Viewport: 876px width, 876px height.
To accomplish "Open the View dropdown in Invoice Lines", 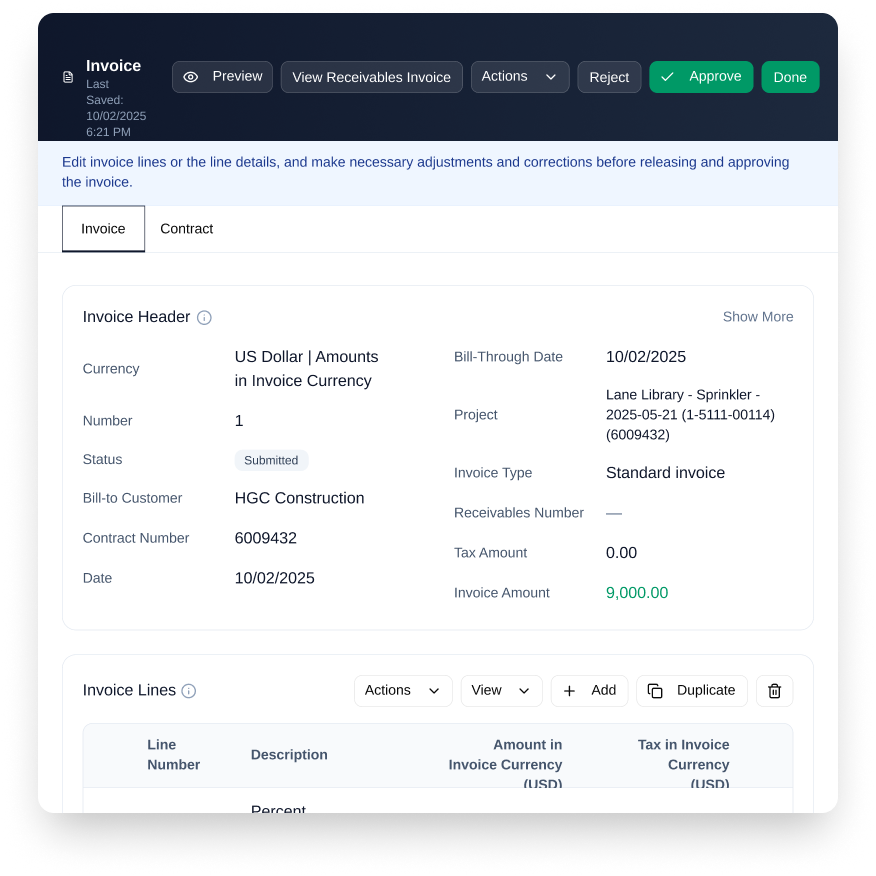I will (x=501, y=691).
